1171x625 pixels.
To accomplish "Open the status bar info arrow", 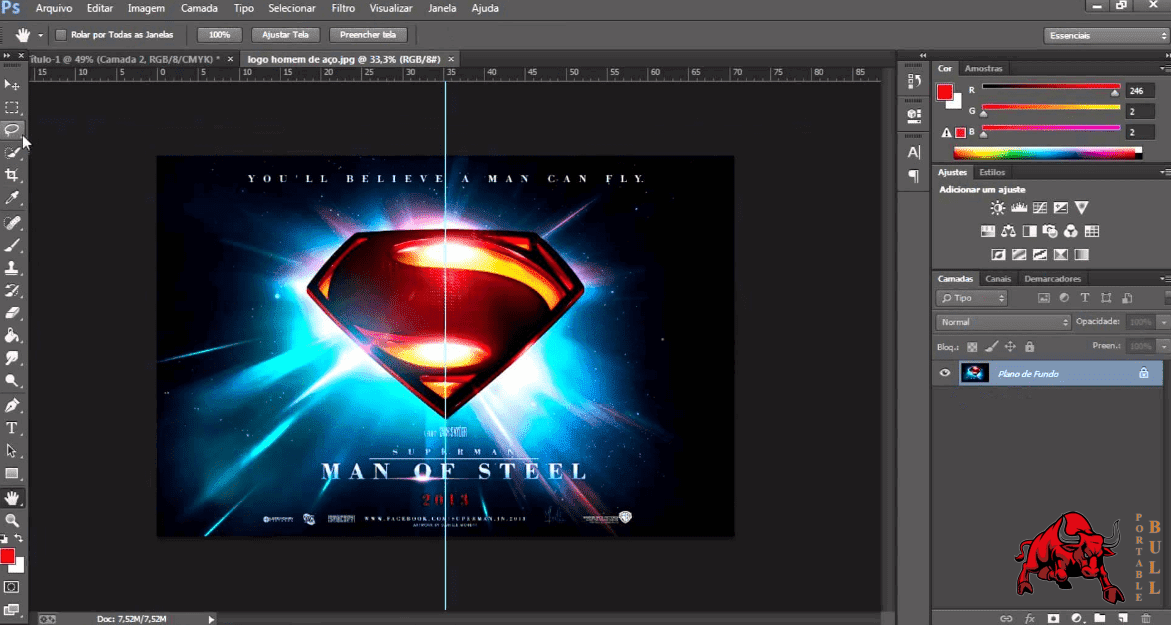I will pos(211,619).
